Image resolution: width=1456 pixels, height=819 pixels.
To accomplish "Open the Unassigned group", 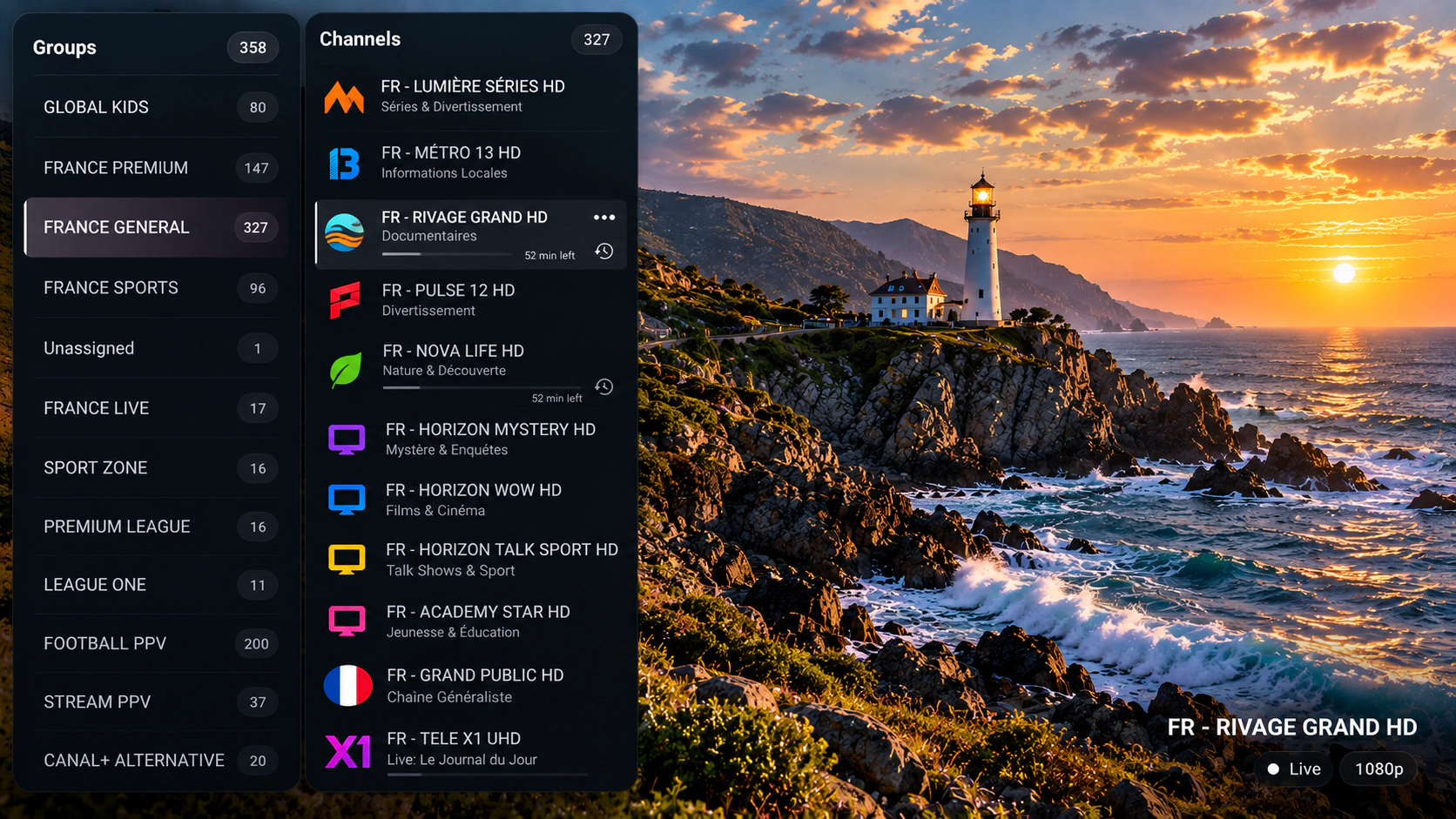I will point(157,348).
